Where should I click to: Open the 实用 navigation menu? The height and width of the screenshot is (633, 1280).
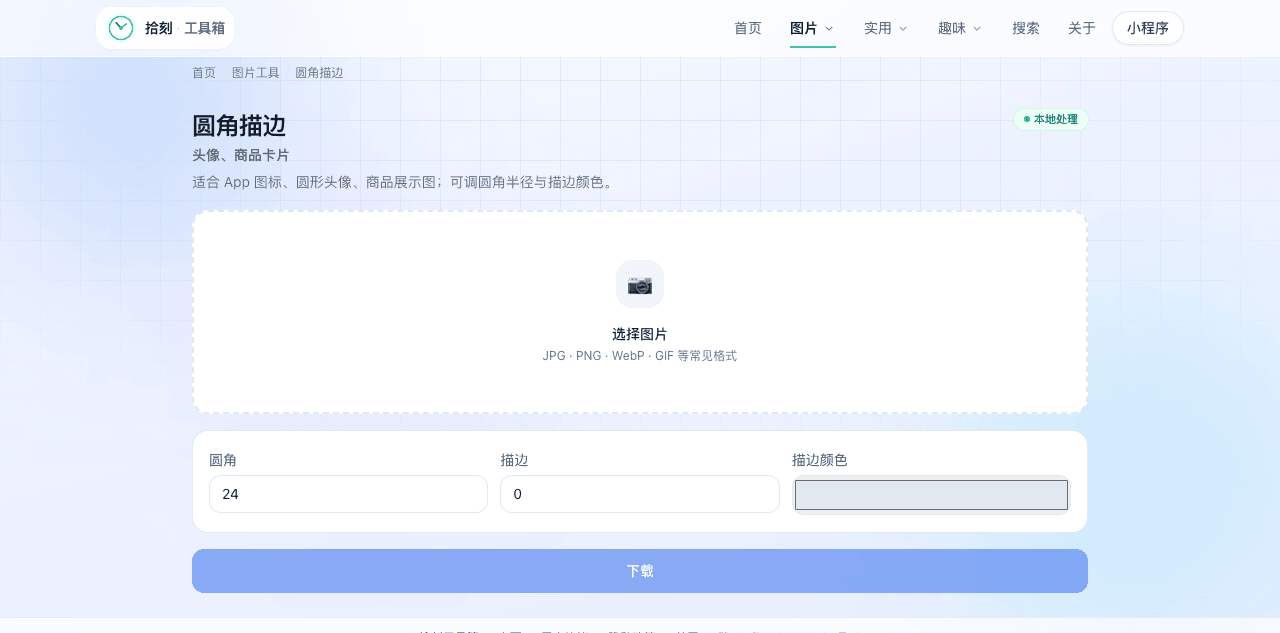click(x=886, y=28)
